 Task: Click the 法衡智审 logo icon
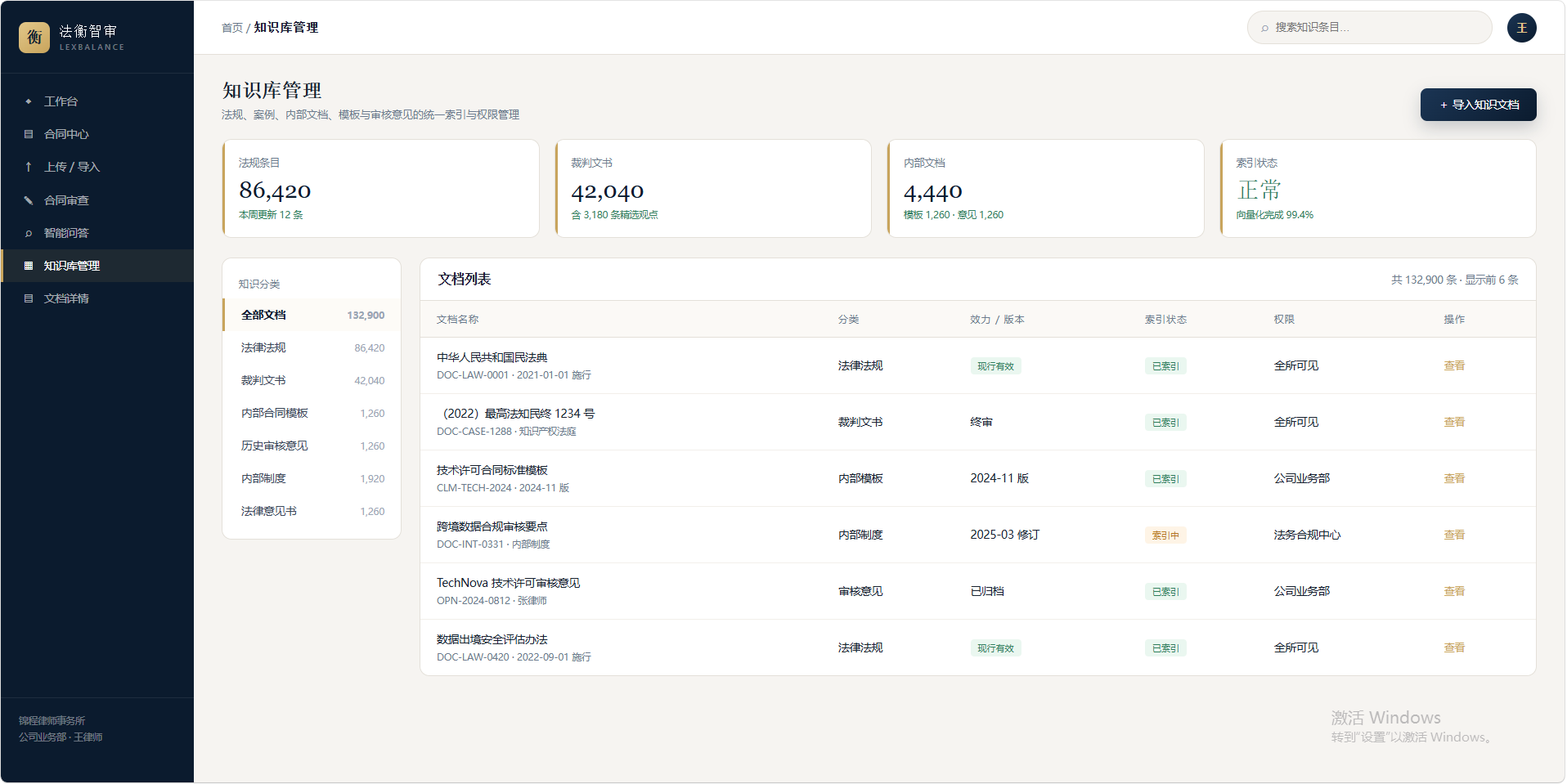point(34,38)
